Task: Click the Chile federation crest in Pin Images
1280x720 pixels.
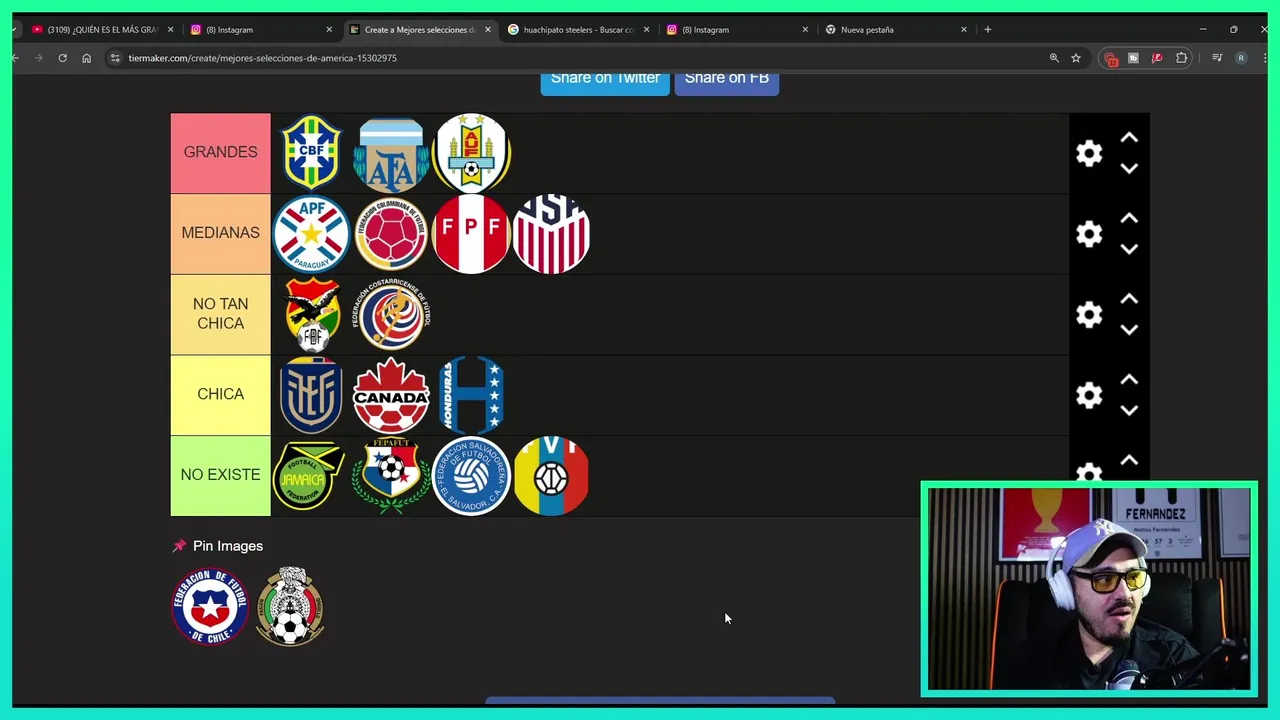Action: (x=210, y=606)
